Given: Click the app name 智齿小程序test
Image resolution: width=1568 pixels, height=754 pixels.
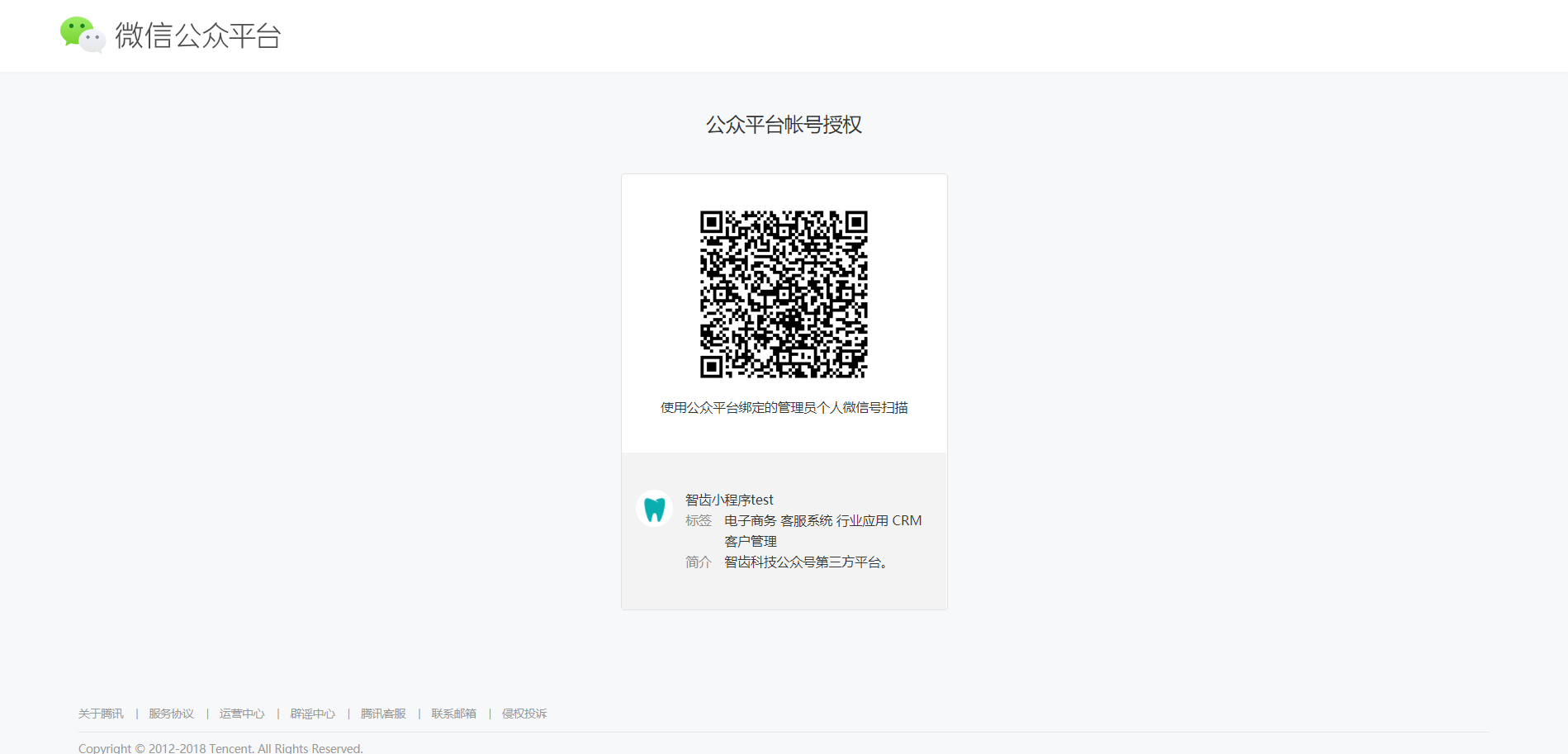Looking at the screenshot, I should pos(729,500).
